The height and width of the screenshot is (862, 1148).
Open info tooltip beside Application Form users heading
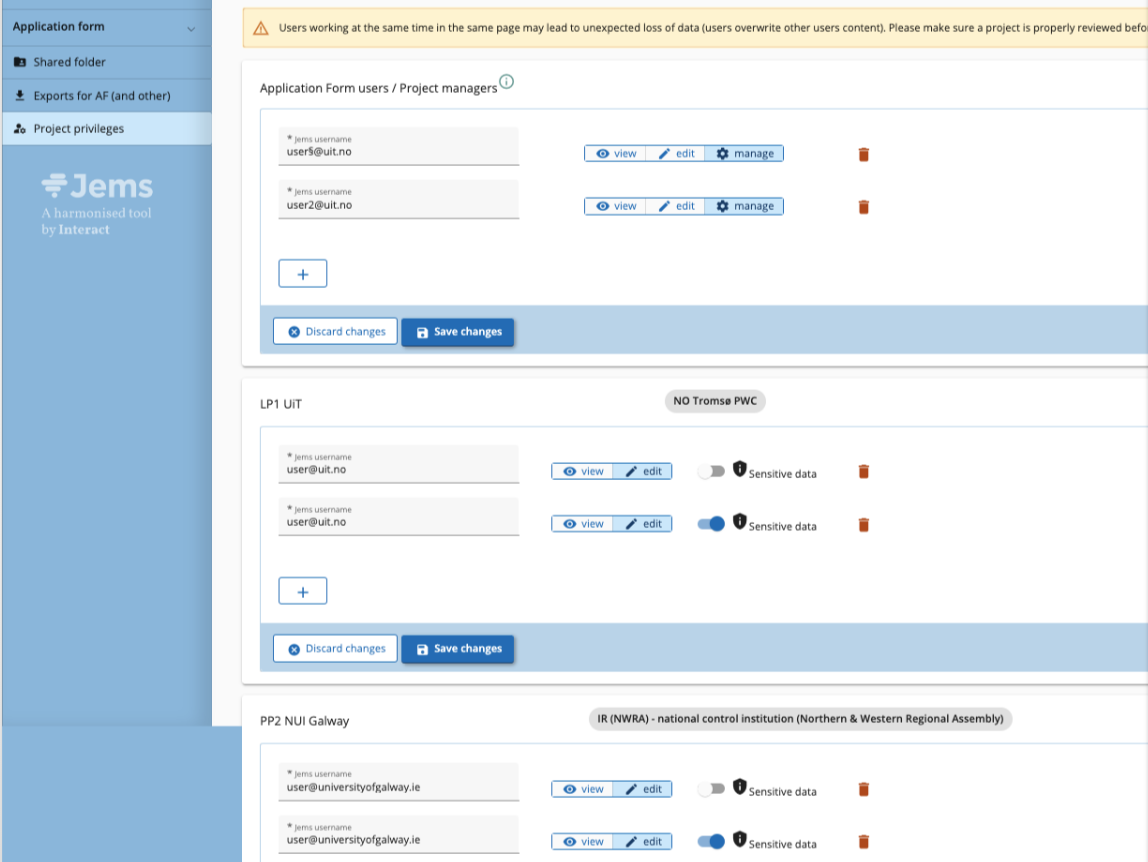point(506,83)
